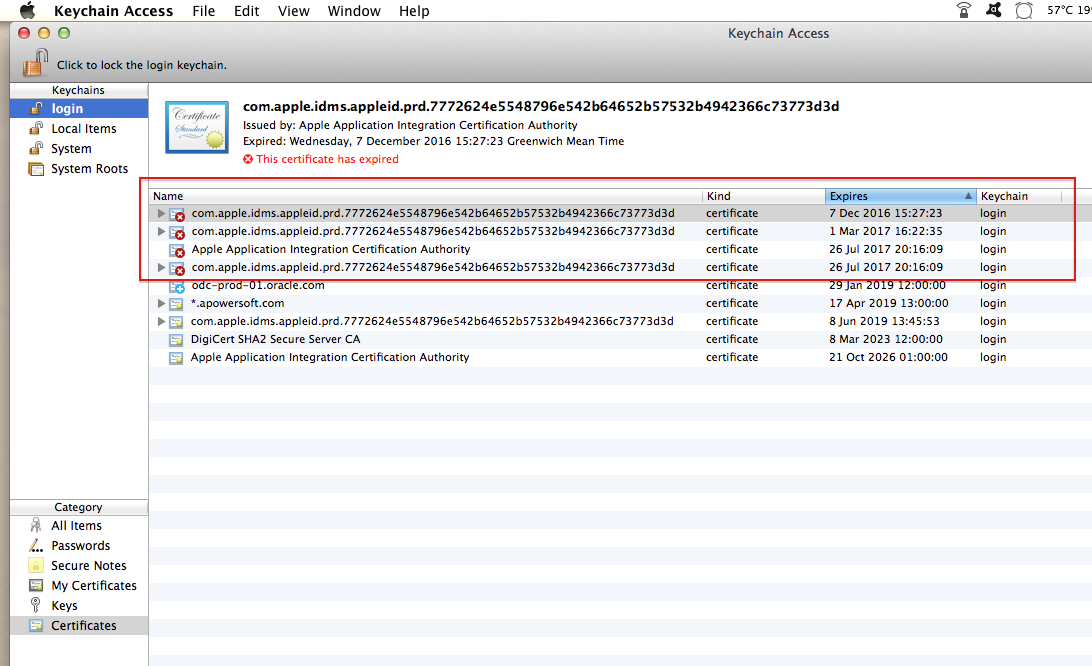
Task: Select expired Apple Application Integration authority 26 Jul 2017
Action: pyautogui.click(x=331, y=249)
